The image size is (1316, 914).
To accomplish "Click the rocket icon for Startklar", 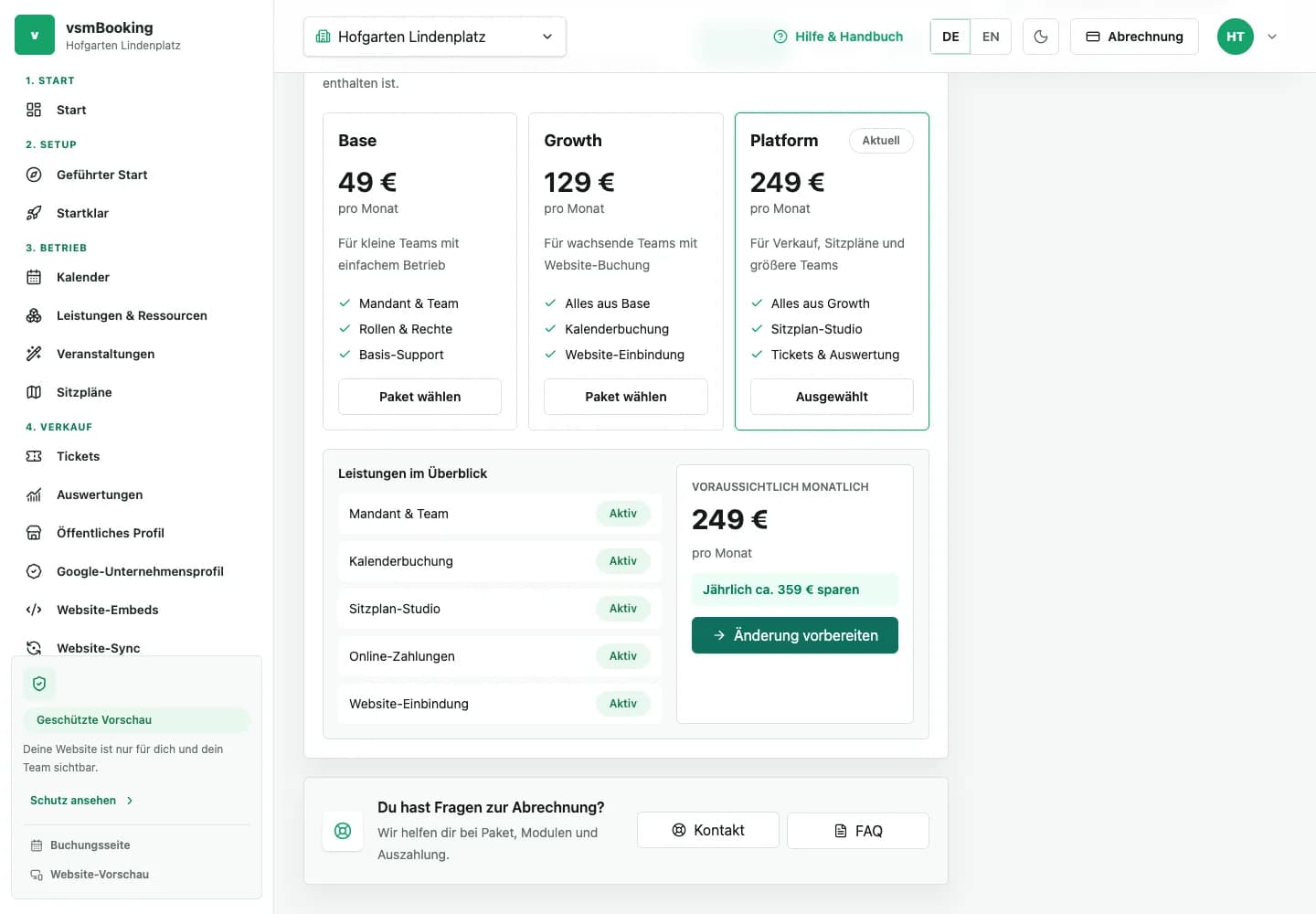I will 34,213.
